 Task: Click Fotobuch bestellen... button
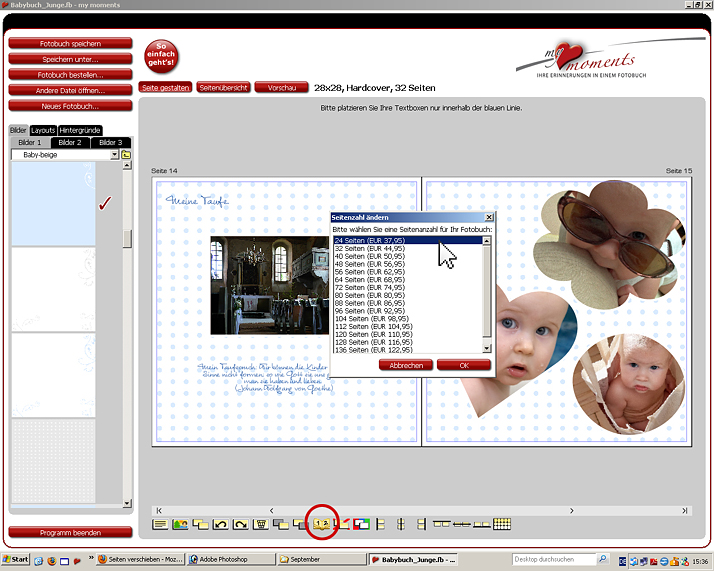point(71,75)
